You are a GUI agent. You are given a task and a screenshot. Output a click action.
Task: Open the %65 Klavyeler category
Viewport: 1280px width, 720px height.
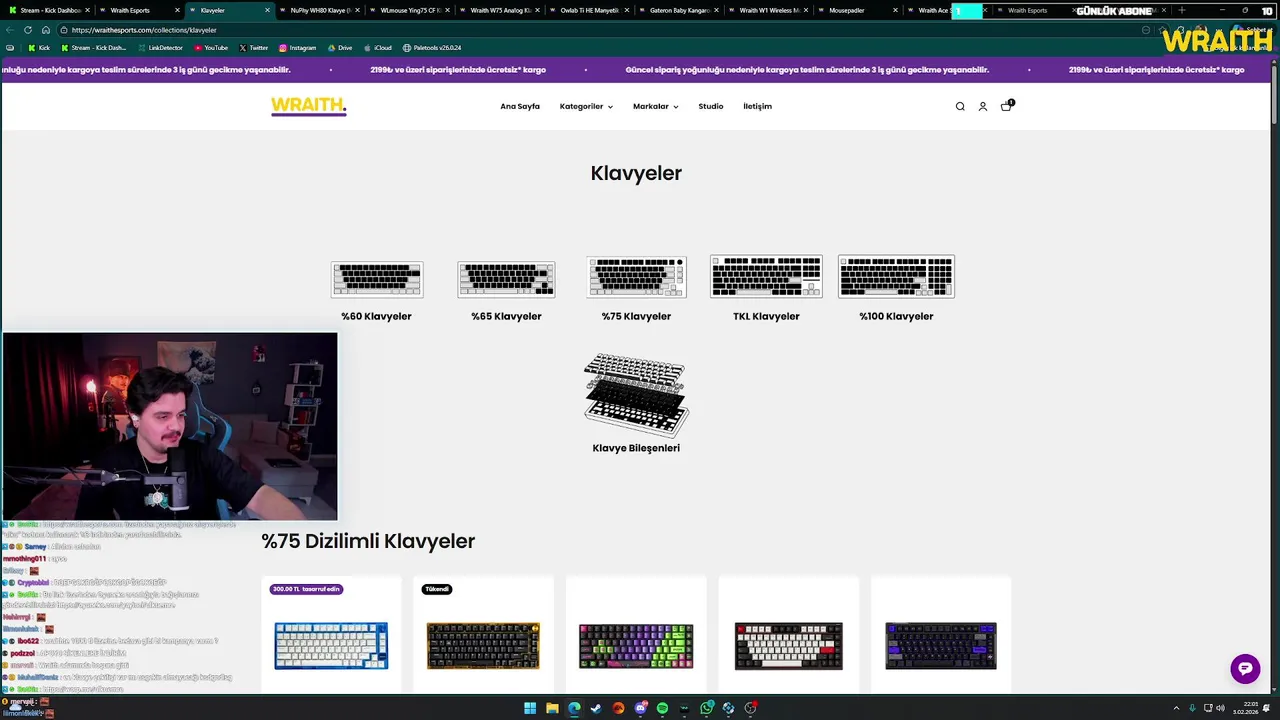pos(506,291)
